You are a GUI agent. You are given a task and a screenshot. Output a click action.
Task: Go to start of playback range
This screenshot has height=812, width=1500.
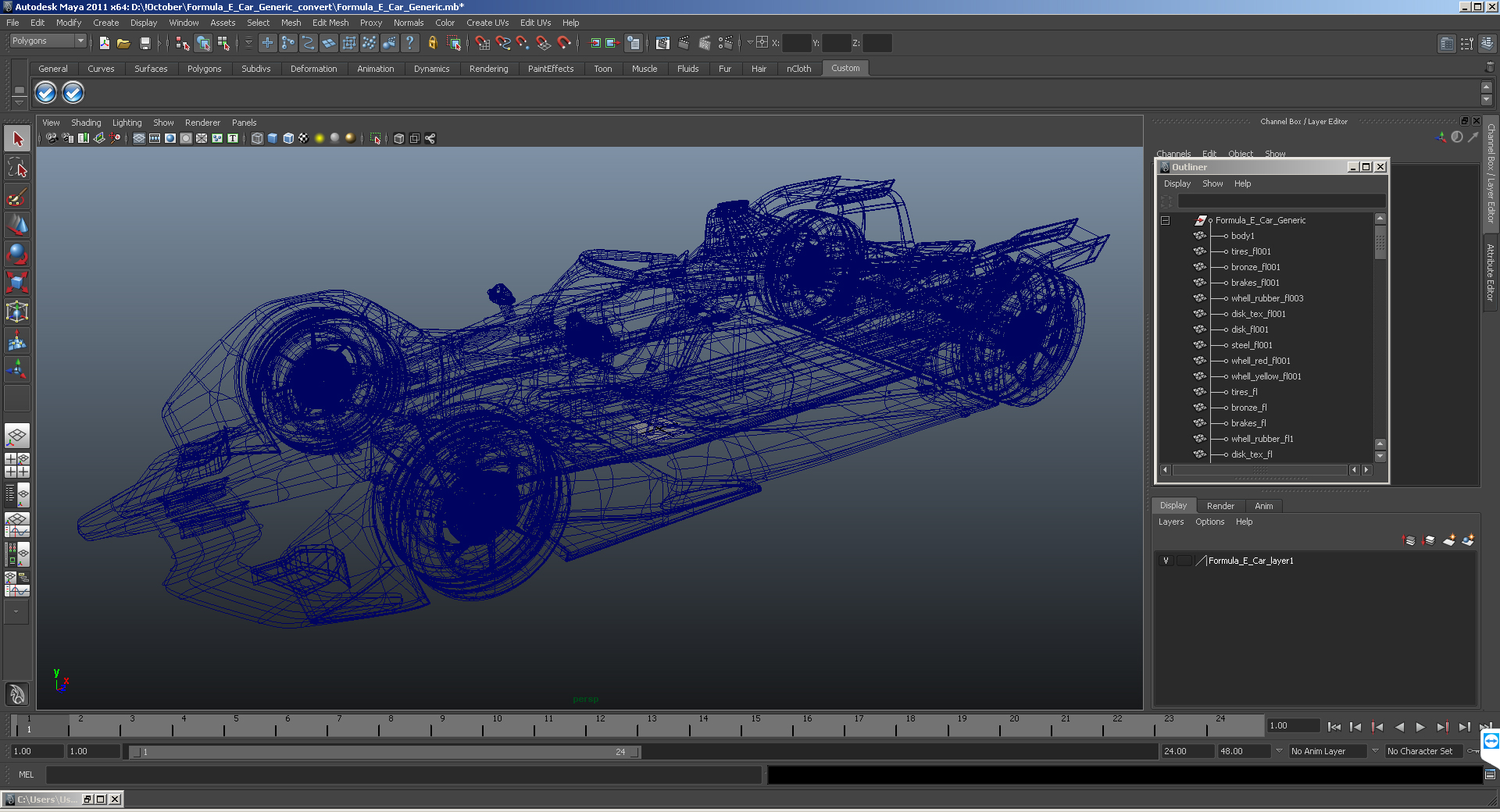(x=1334, y=727)
